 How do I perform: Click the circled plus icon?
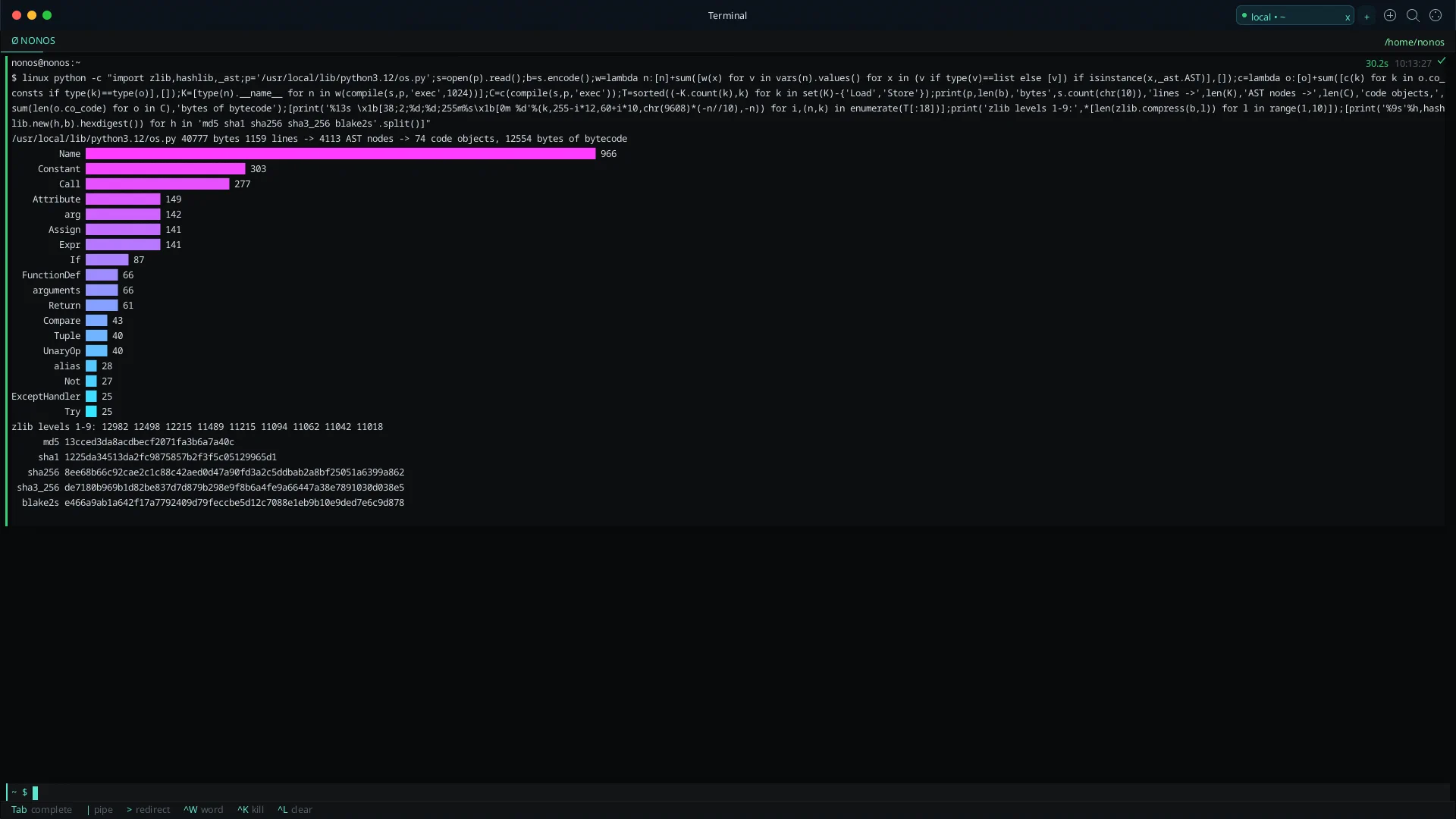pyautogui.click(x=1389, y=16)
